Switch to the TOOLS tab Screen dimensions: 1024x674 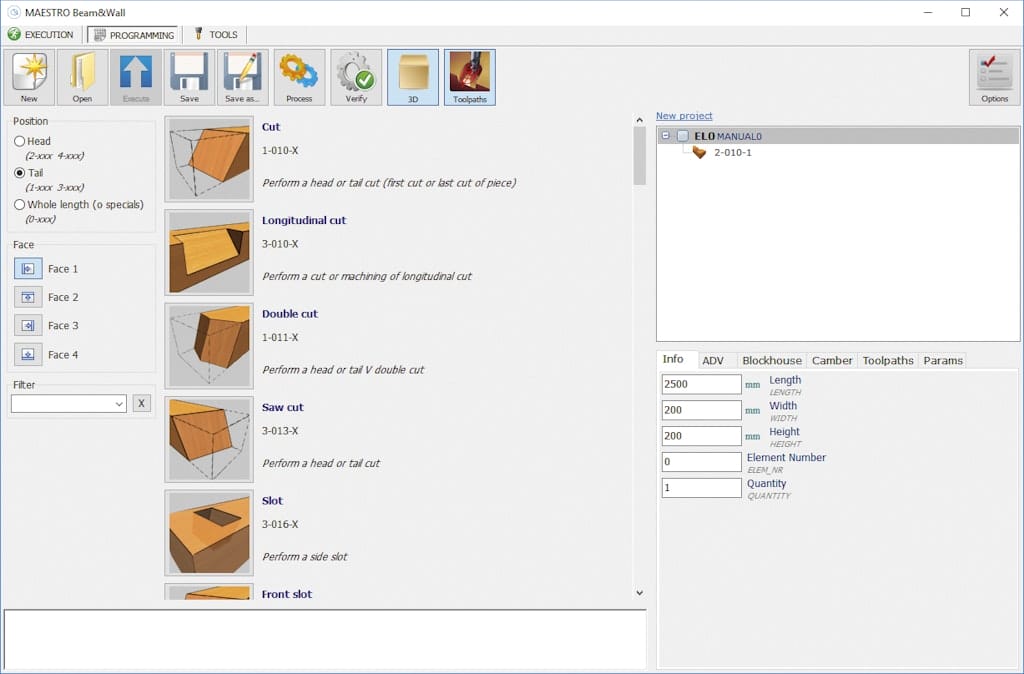(215, 35)
